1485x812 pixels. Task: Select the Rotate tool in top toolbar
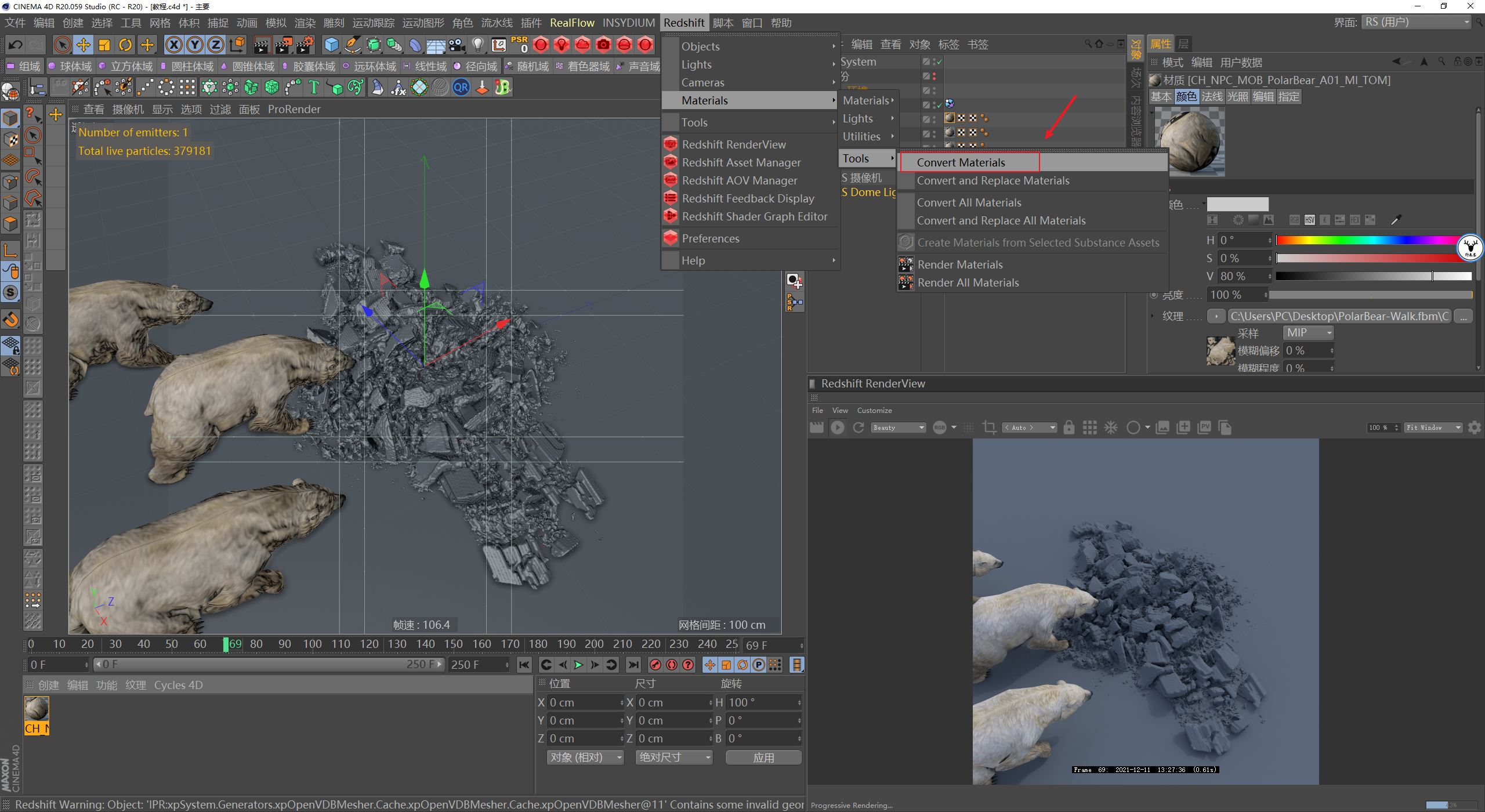tap(125, 45)
